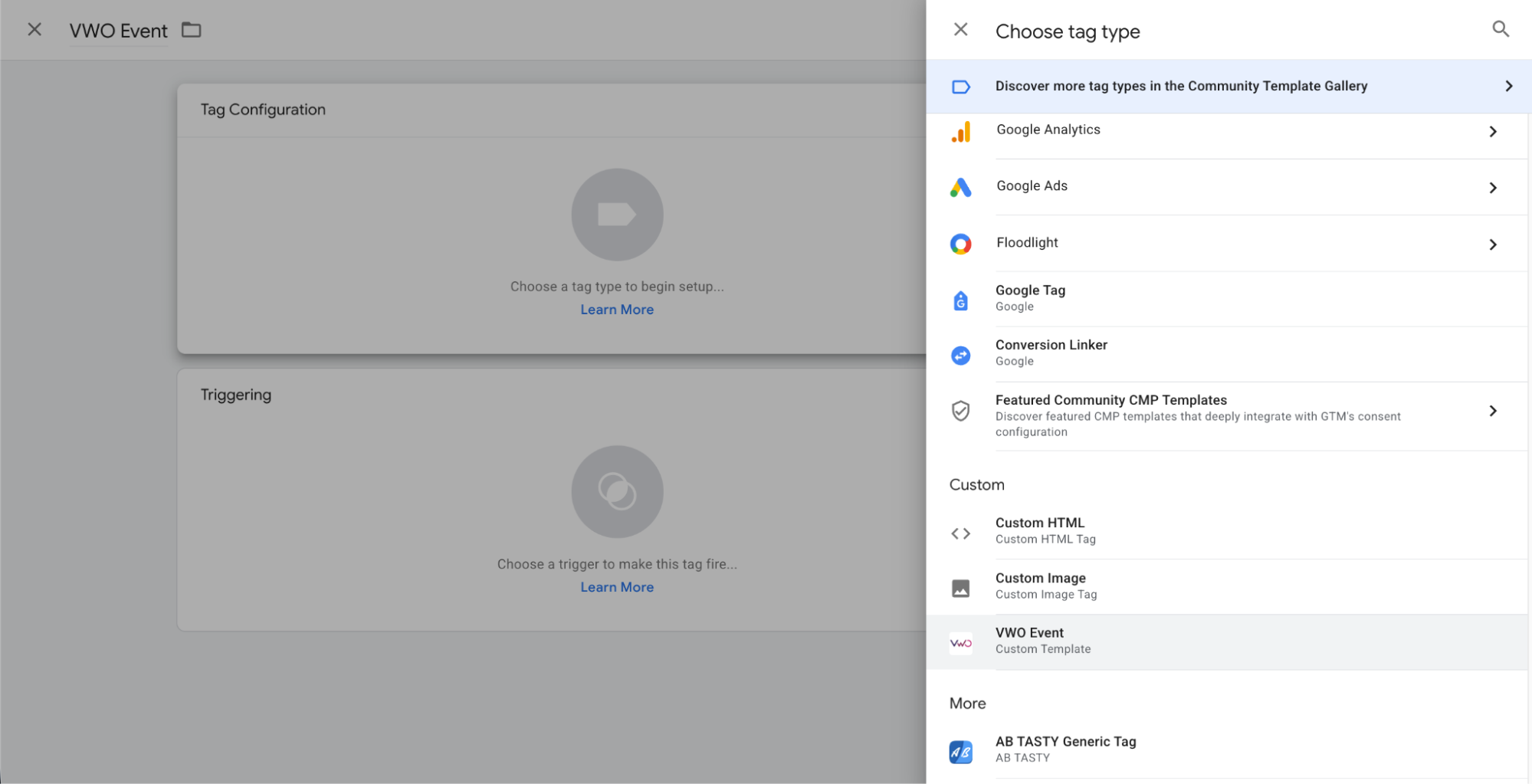Expand Featured Community CMP Templates chevron
Viewport: 1532px width, 784px height.
coord(1492,411)
